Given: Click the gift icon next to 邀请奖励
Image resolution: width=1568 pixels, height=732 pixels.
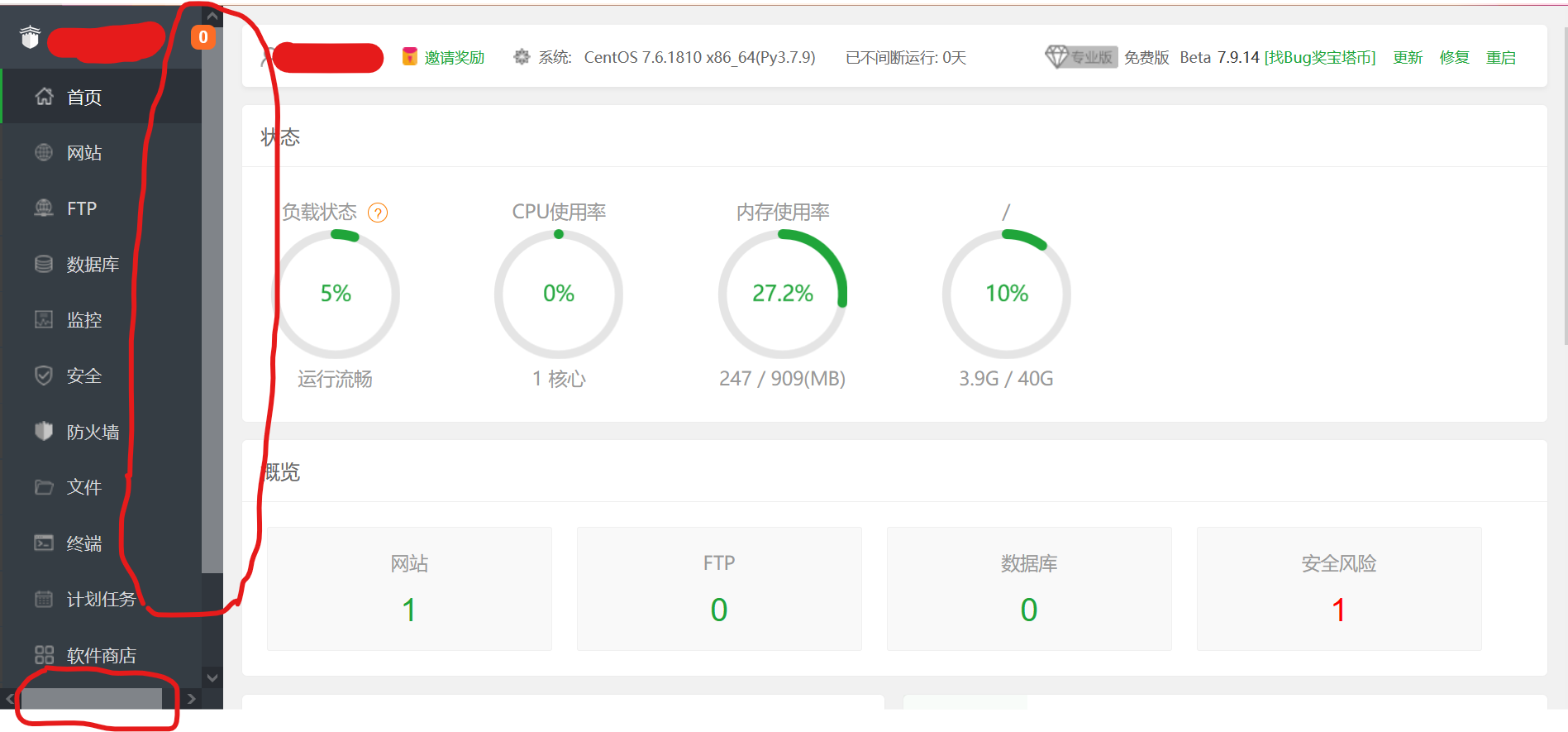Looking at the screenshot, I should coord(410,57).
